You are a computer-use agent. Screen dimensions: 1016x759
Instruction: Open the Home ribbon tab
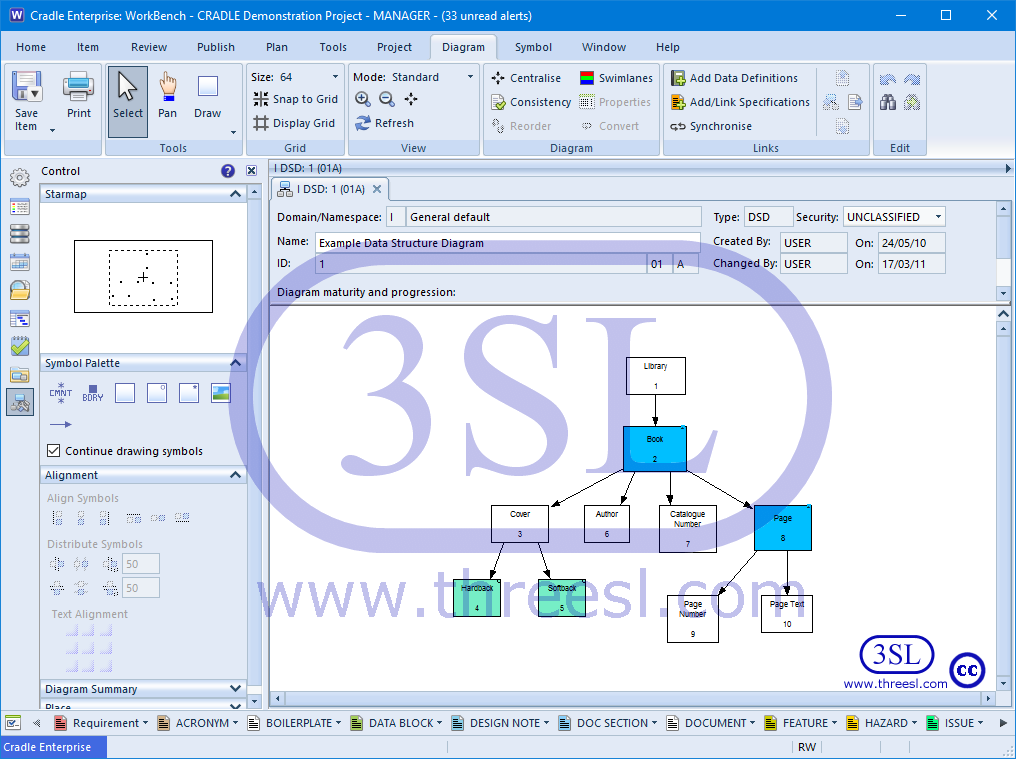[31, 47]
